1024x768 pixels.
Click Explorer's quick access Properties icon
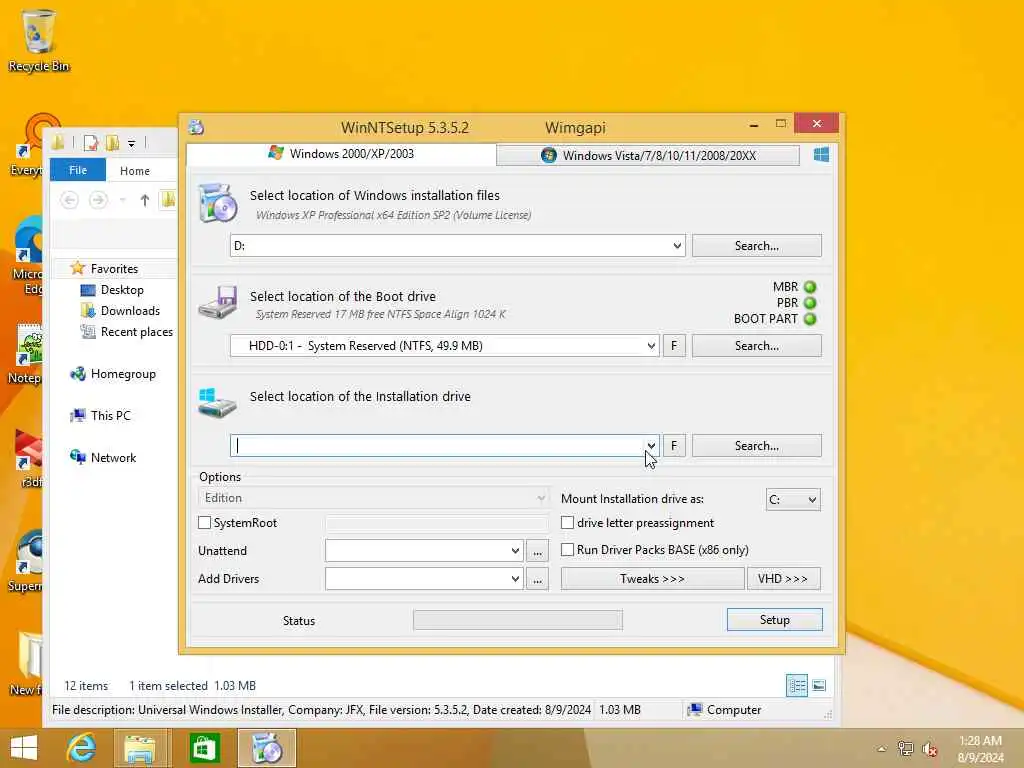(91, 142)
